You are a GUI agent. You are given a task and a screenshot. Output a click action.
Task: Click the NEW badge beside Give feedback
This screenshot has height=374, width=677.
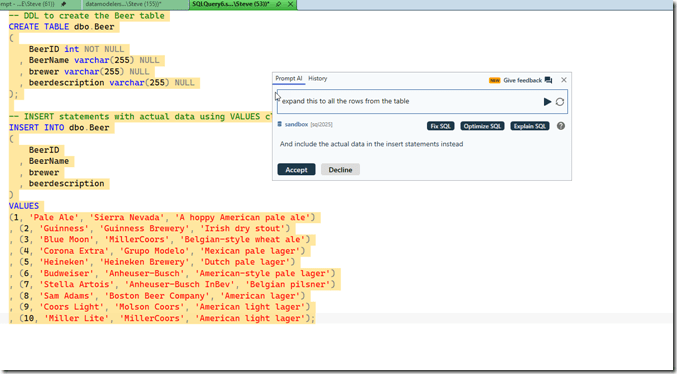click(x=494, y=80)
